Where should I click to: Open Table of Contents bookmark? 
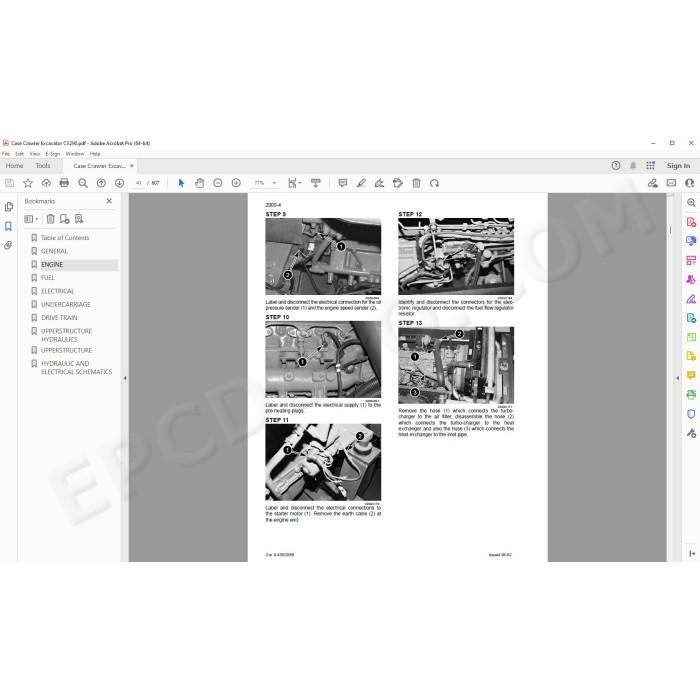(65, 238)
